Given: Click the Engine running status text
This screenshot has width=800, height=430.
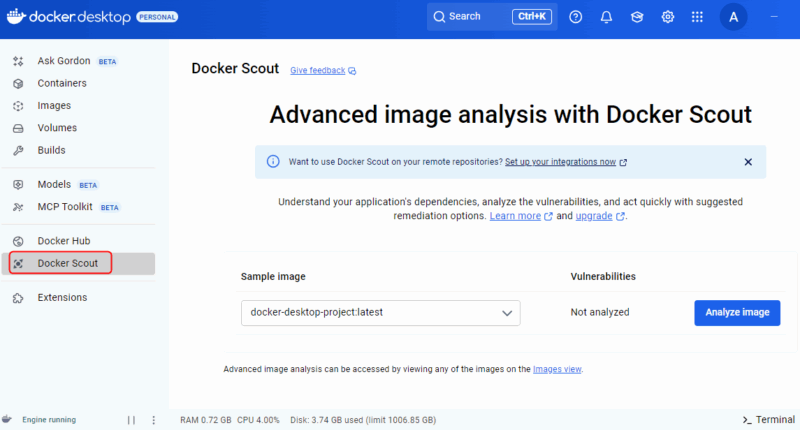Looking at the screenshot, I should tap(49, 420).
